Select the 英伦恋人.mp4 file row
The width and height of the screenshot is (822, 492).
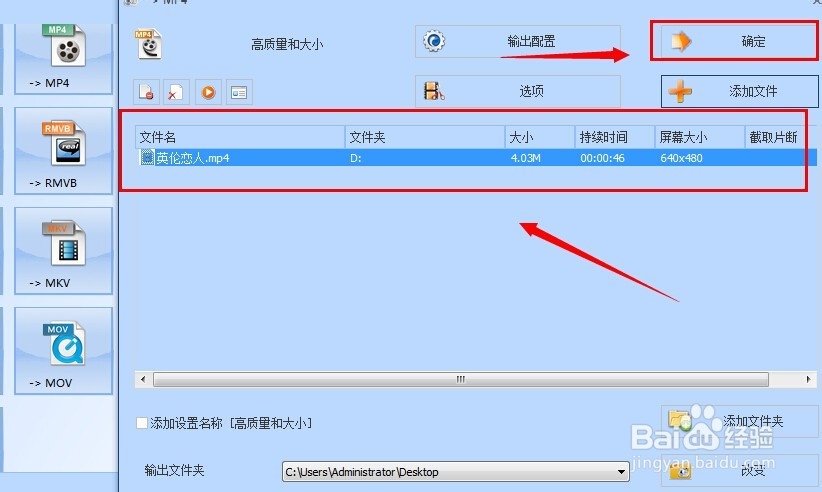pyautogui.click(x=476, y=158)
